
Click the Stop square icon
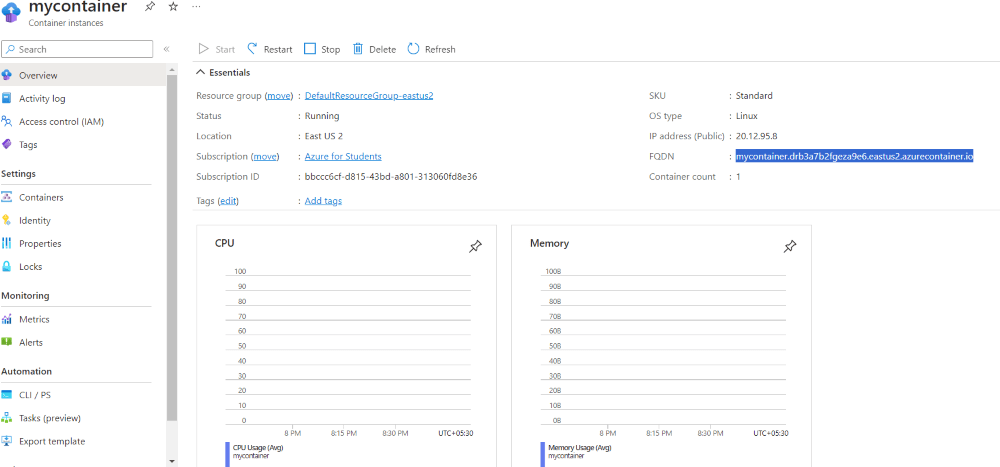coord(310,49)
